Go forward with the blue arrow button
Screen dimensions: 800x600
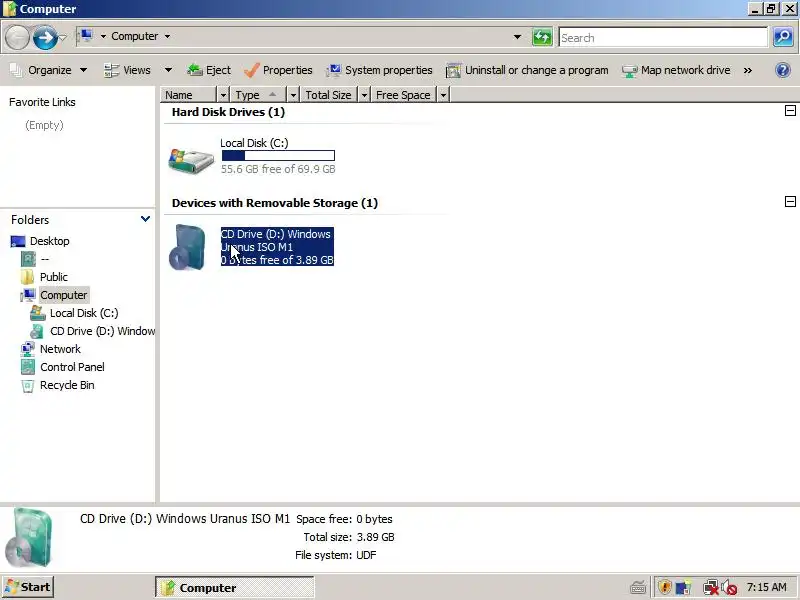[x=45, y=37]
